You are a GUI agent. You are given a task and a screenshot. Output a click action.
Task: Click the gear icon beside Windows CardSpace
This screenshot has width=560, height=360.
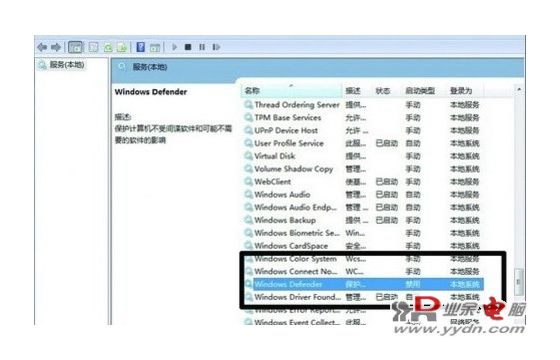coord(248,246)
